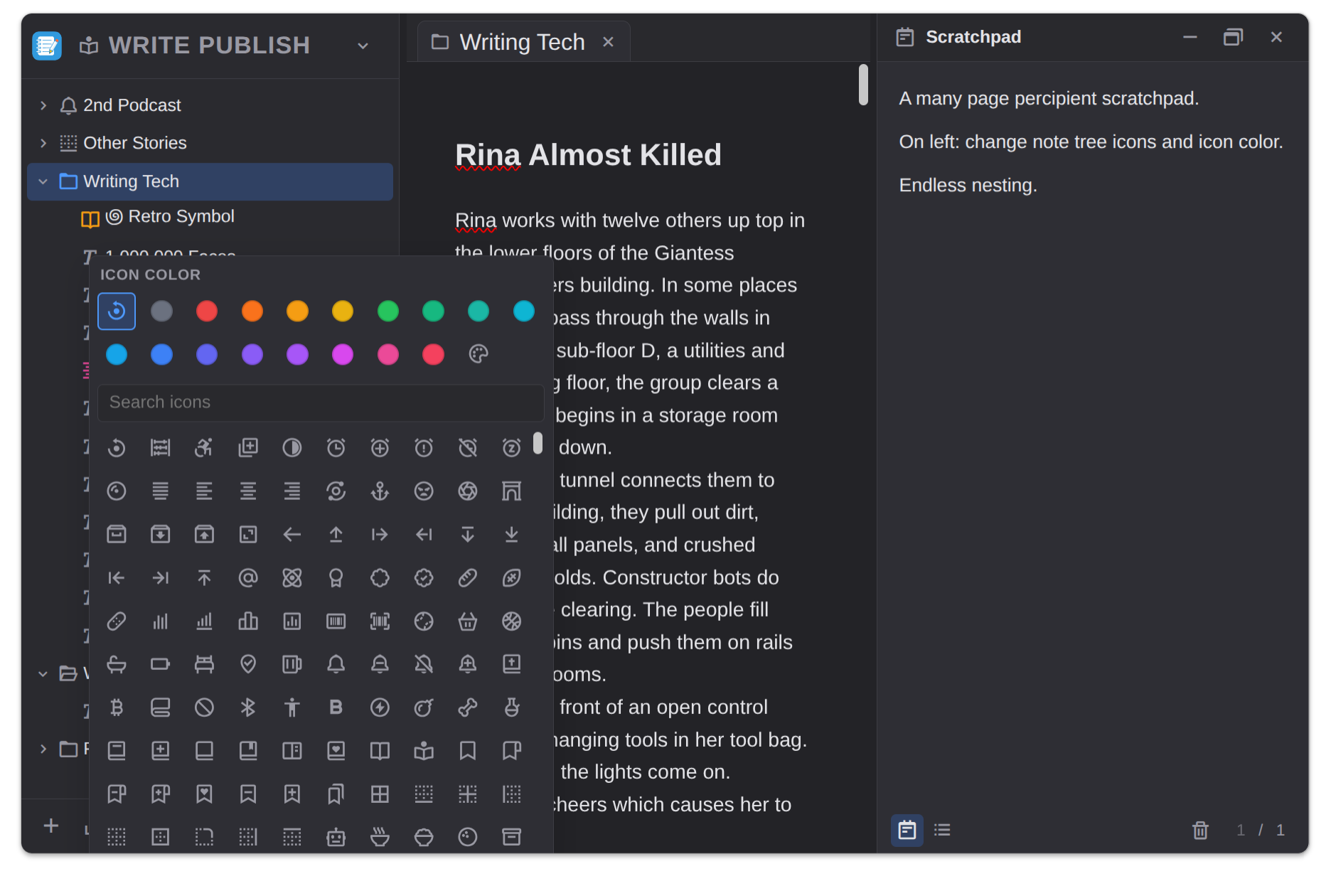Pick the beer mug icon
Screen dimensions: 1331x896
pos(292,664)
